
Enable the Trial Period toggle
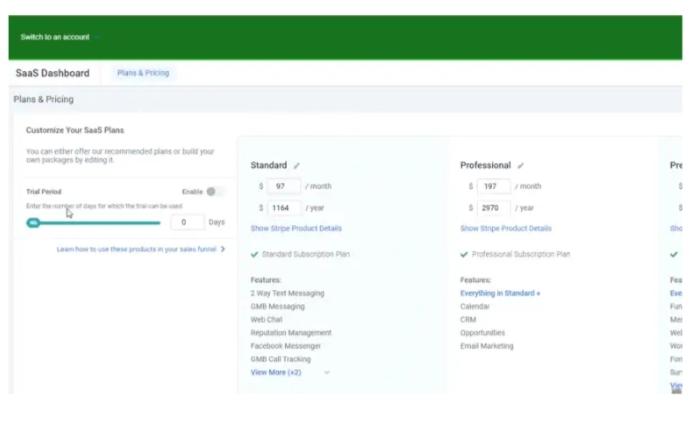(215, 191)
